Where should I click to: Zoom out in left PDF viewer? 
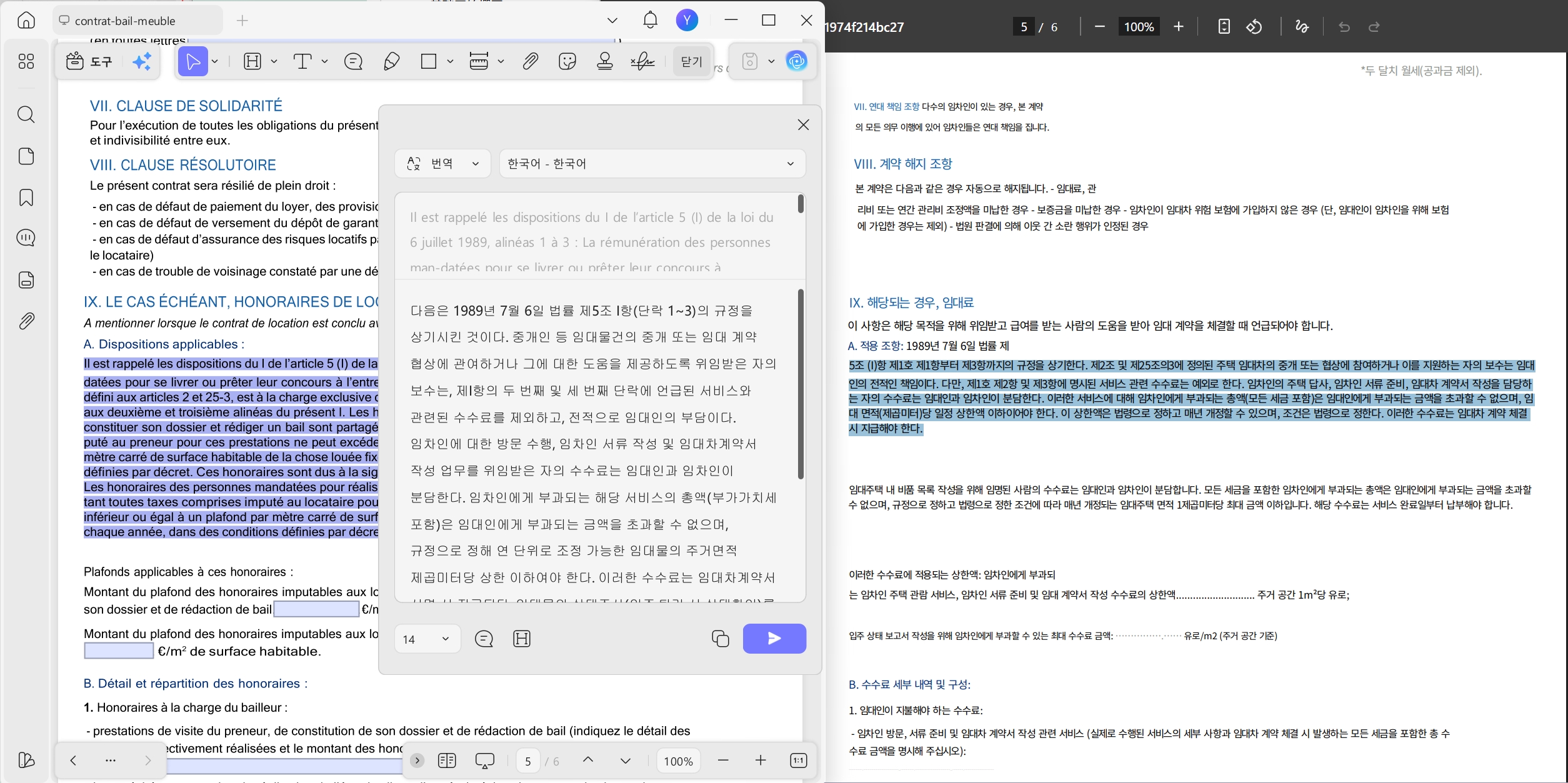coord(723,761)
